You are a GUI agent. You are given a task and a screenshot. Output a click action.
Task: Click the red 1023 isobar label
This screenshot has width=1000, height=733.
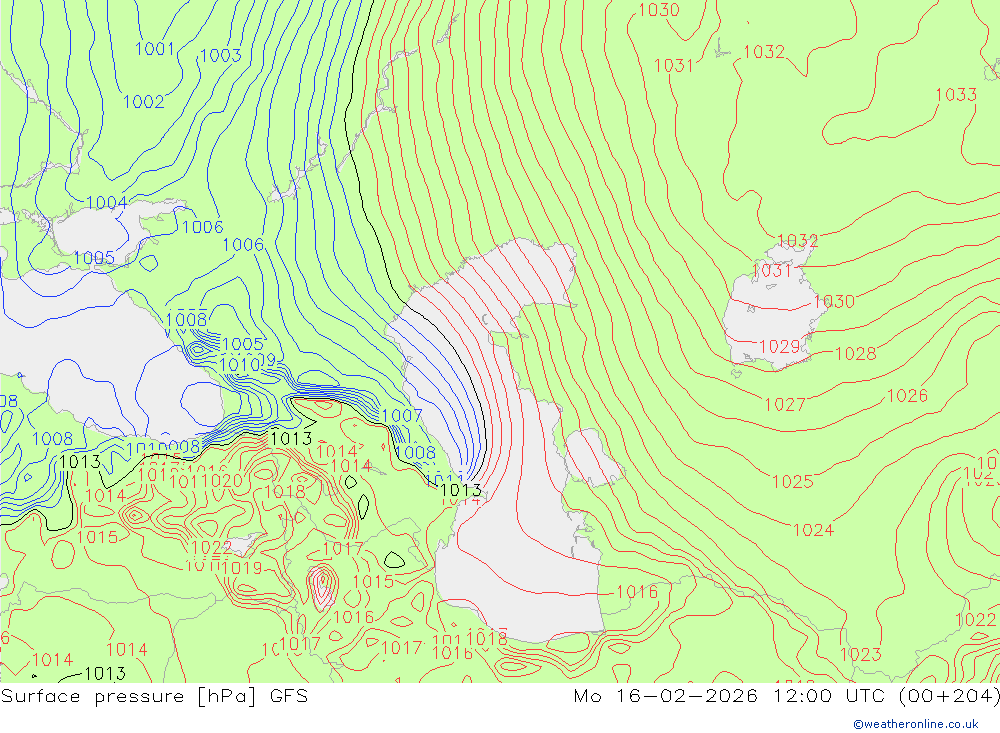[x=860, y=655]
